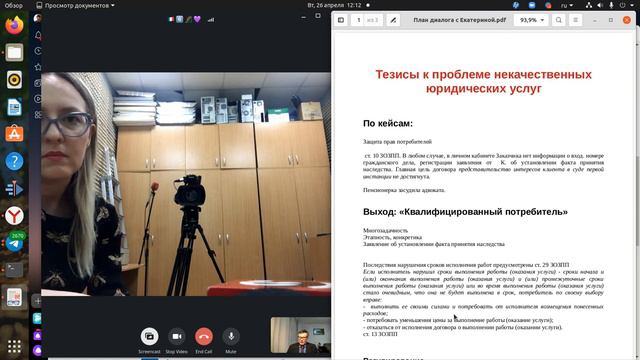Click the volume icon in the top bar
The width and height of the screenshot is (640, 360).
[x=600, y=5]
